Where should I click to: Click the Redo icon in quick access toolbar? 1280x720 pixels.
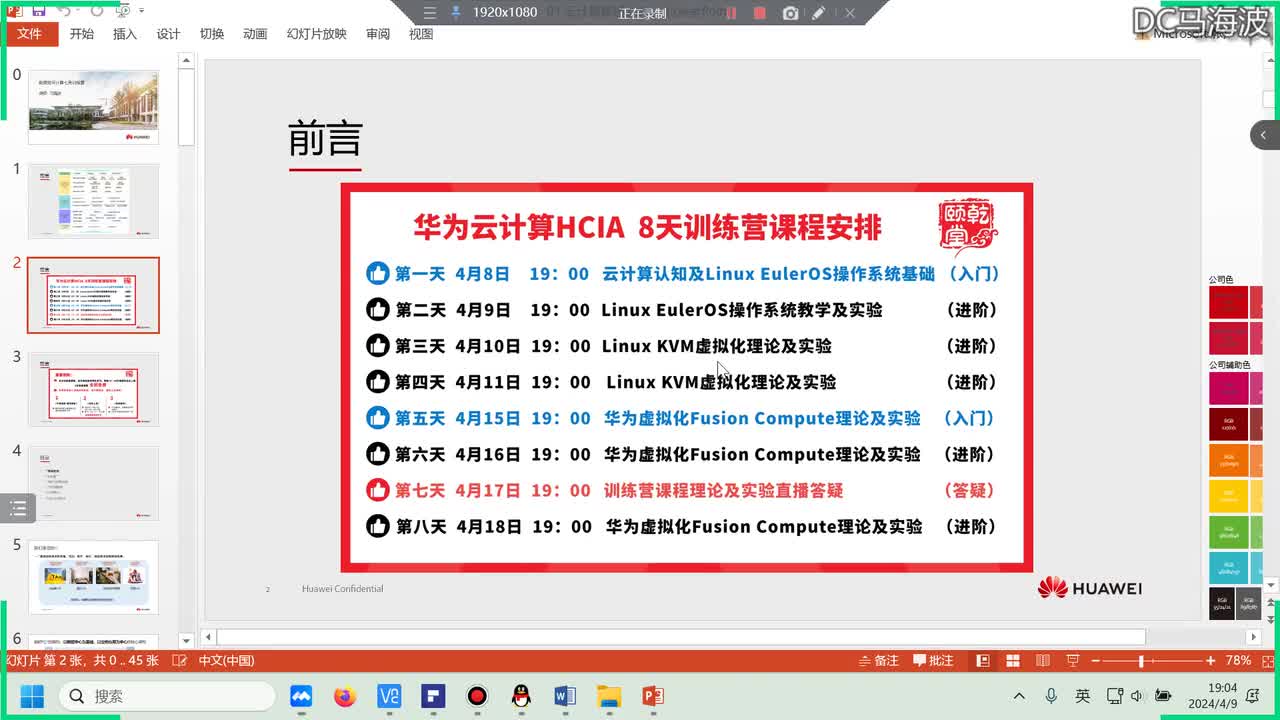click(97, 11)
